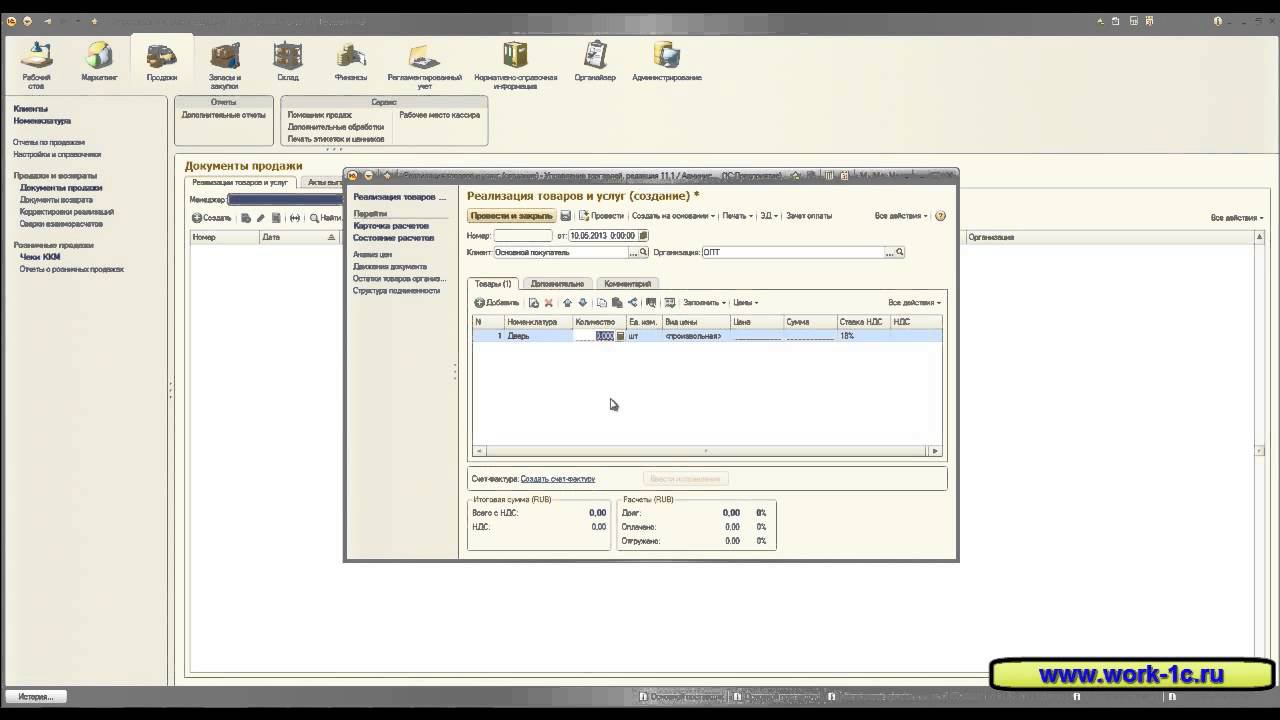Open the Регламентированный учет section

tap(424, 65)
